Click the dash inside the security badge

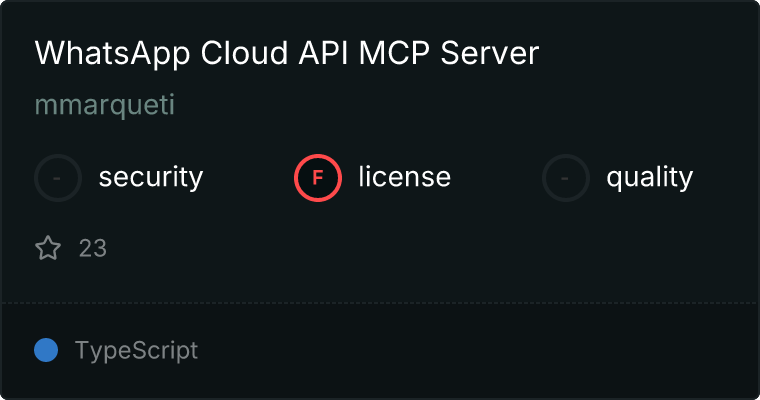[58, 178]
